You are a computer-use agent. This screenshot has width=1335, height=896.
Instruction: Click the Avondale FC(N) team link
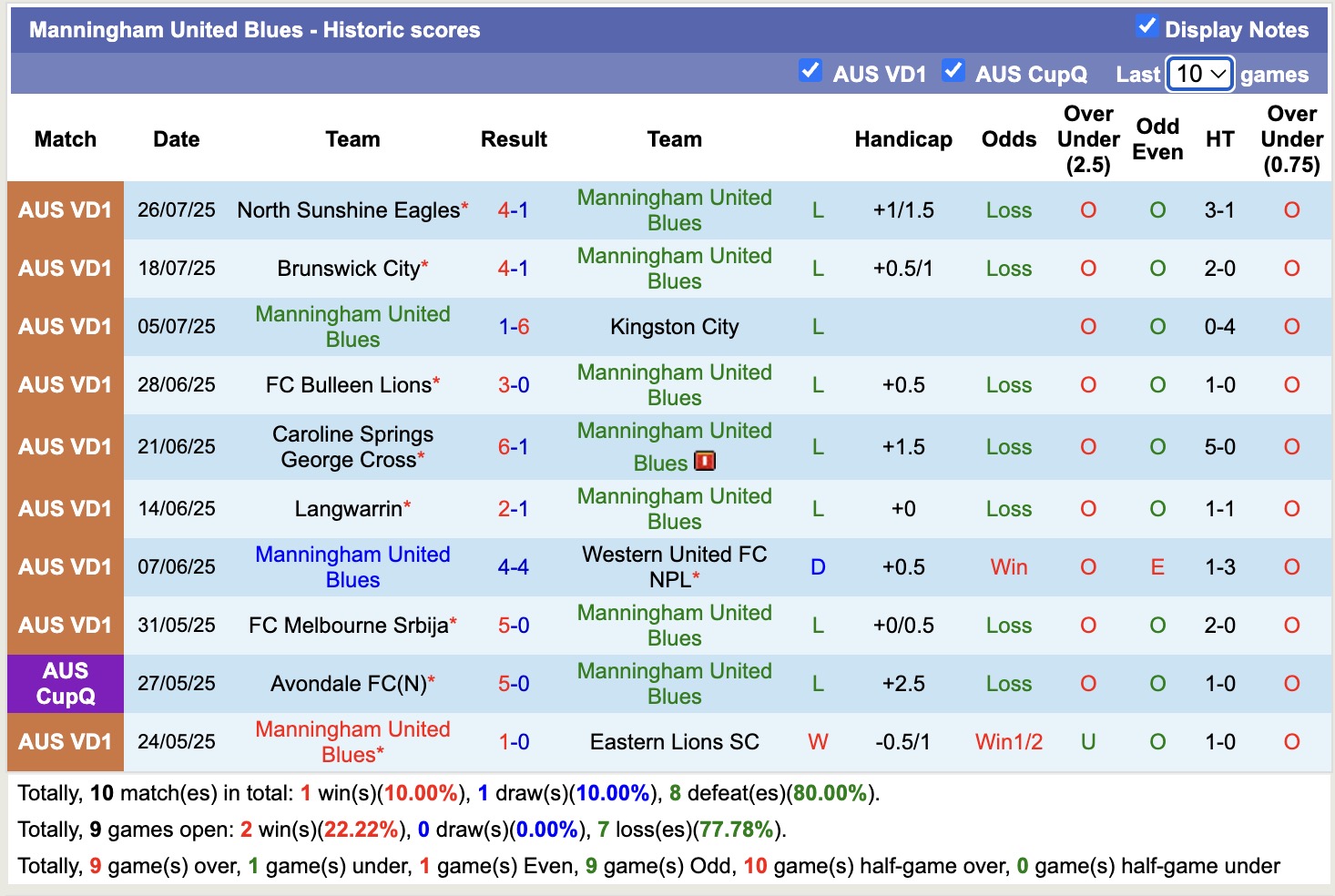349,683
